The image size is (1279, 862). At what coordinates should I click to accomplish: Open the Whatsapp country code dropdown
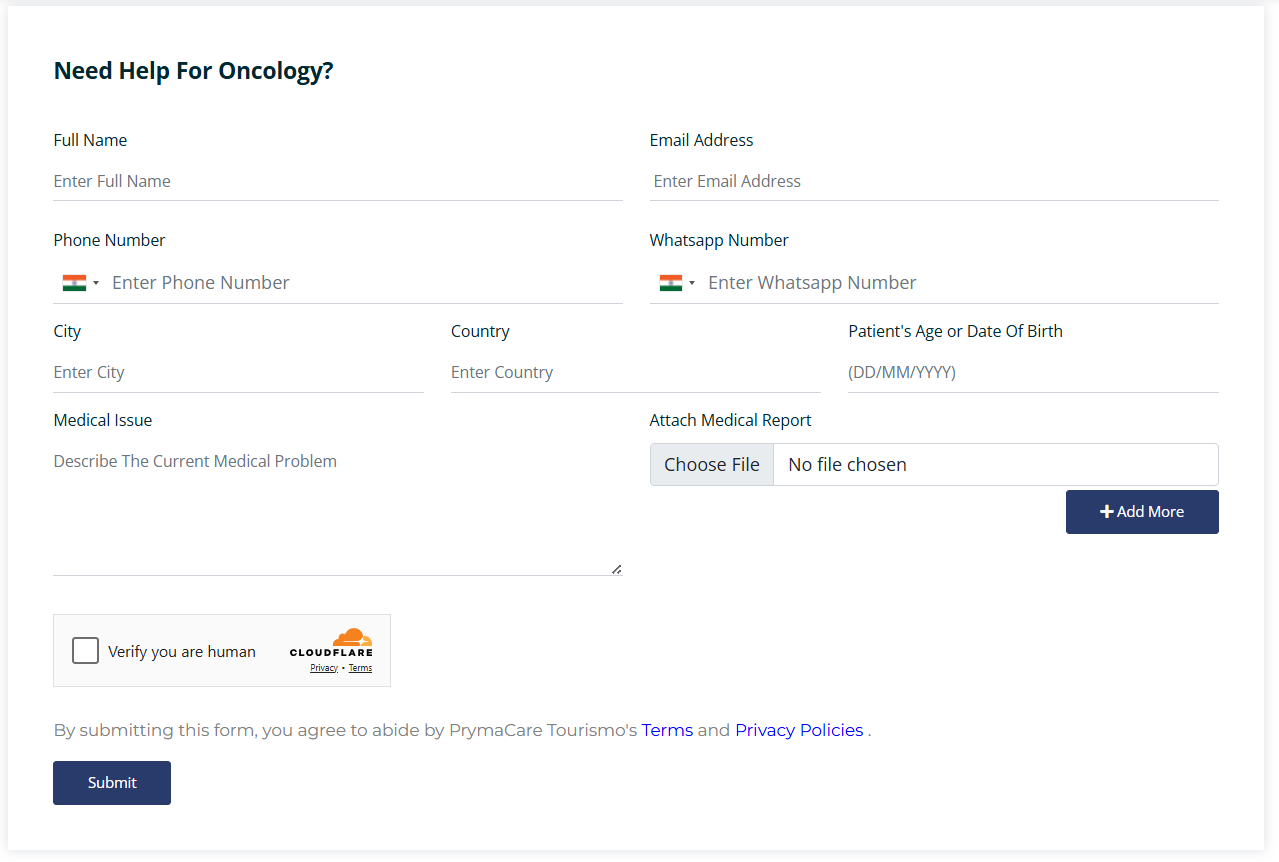692,283
